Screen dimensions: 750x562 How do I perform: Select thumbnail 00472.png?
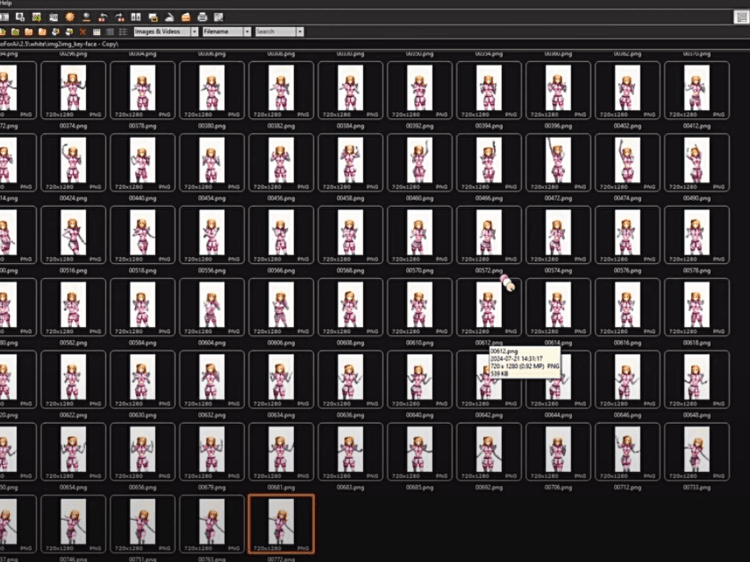pyautogui.click(x=558, y=163)
